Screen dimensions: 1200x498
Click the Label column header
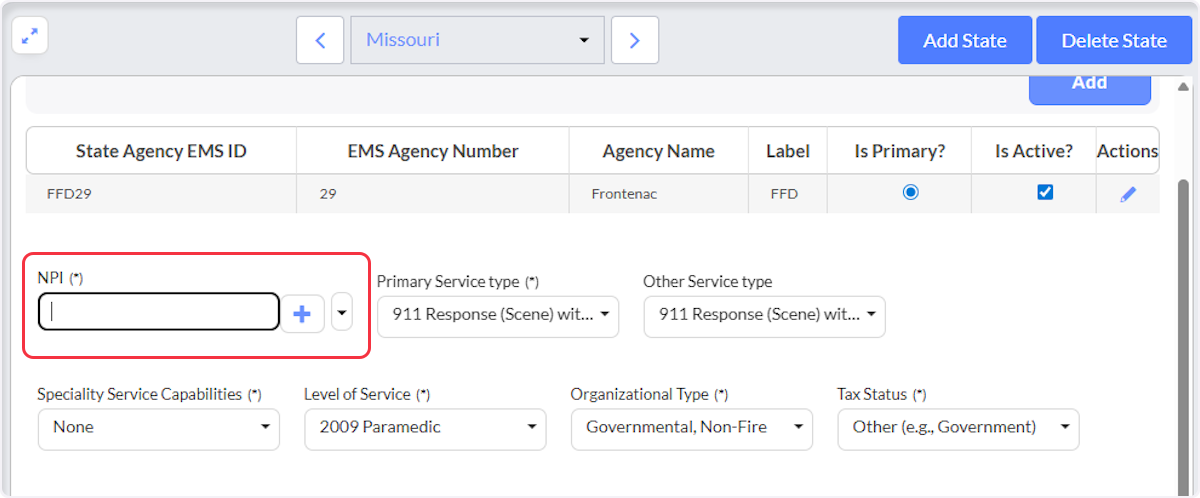point(788,151)
